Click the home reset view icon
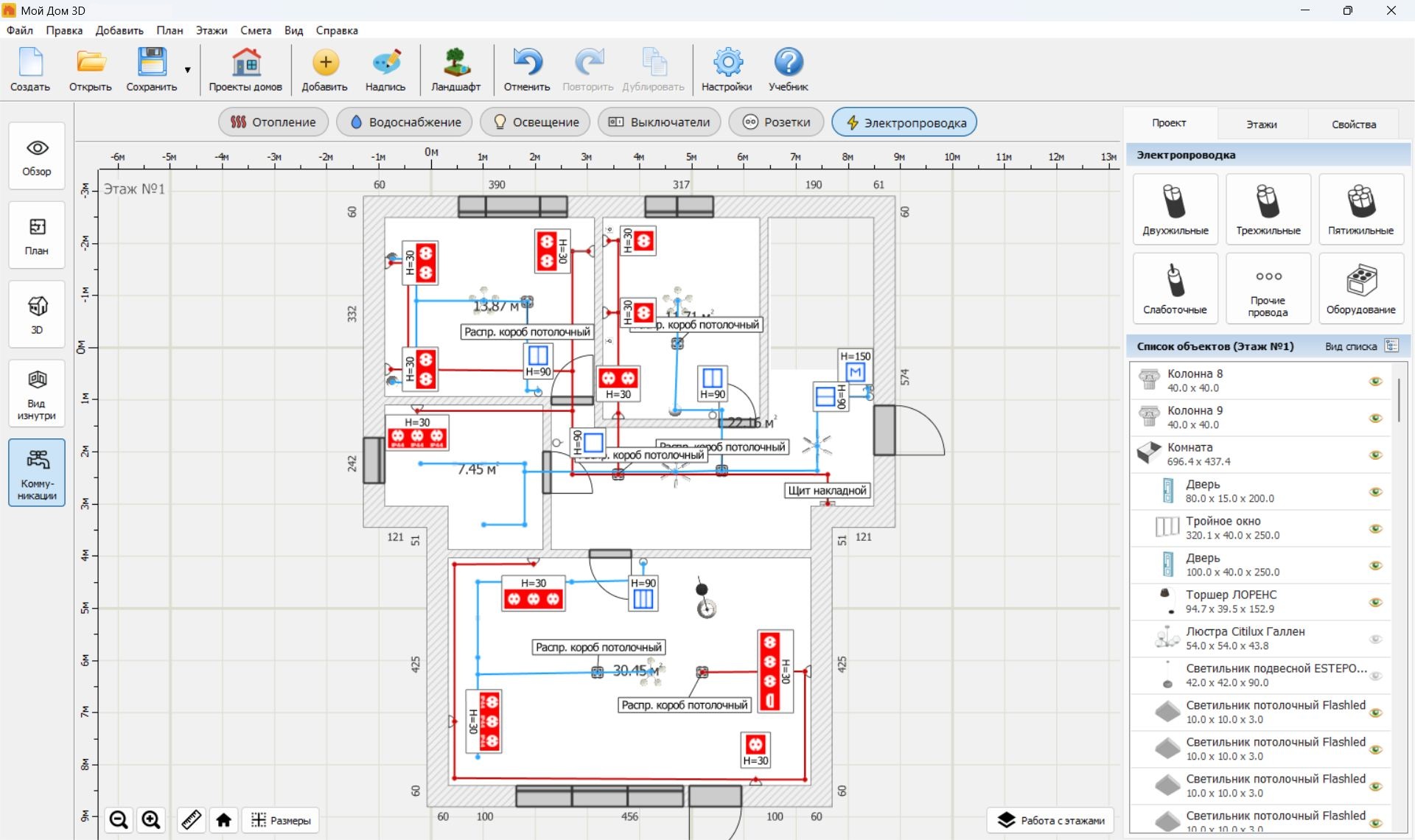Viewport: 1415px width, 840px height. pos(223,819)
